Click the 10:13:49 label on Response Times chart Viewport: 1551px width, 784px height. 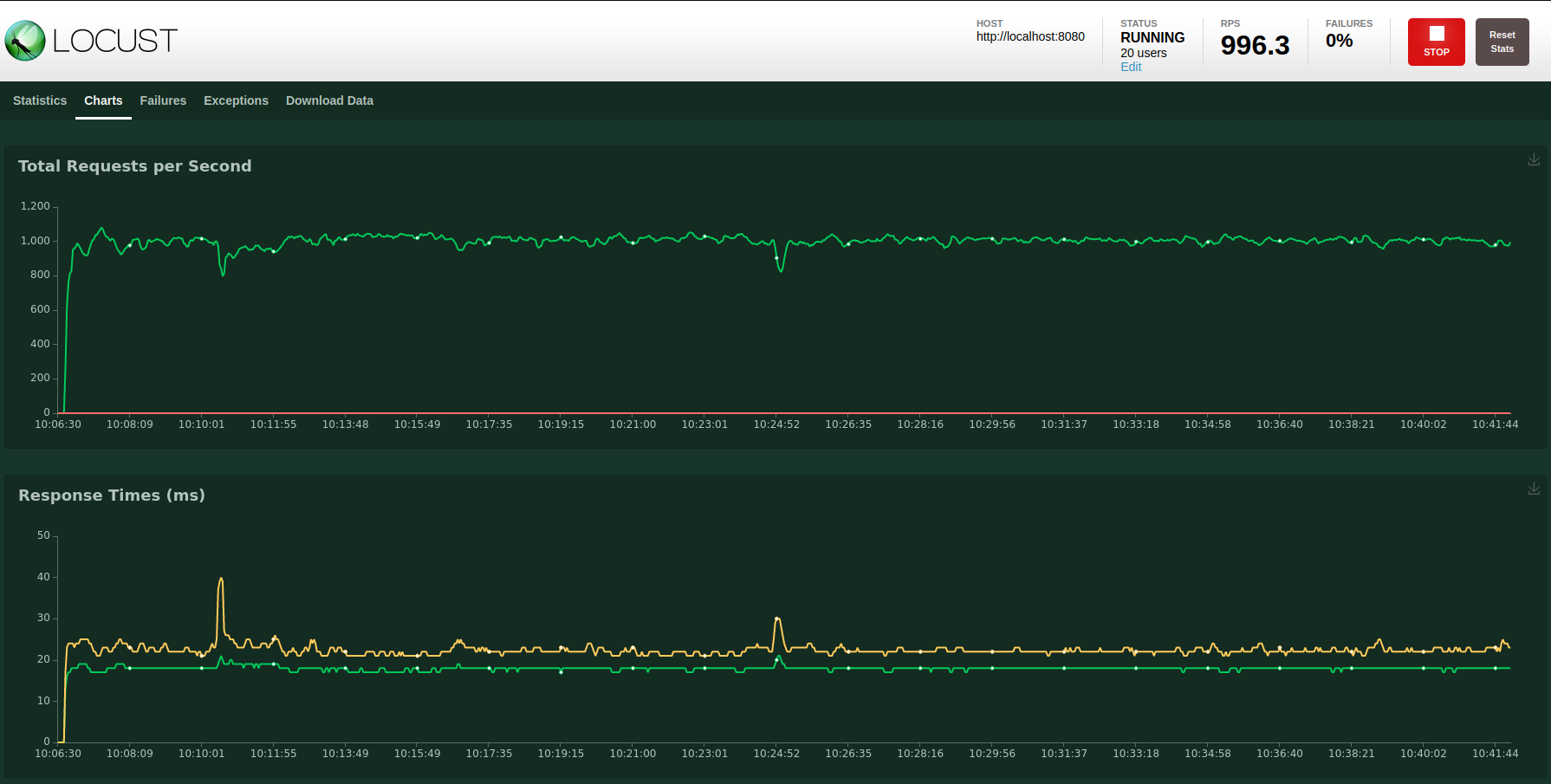[x=345, y=754]
